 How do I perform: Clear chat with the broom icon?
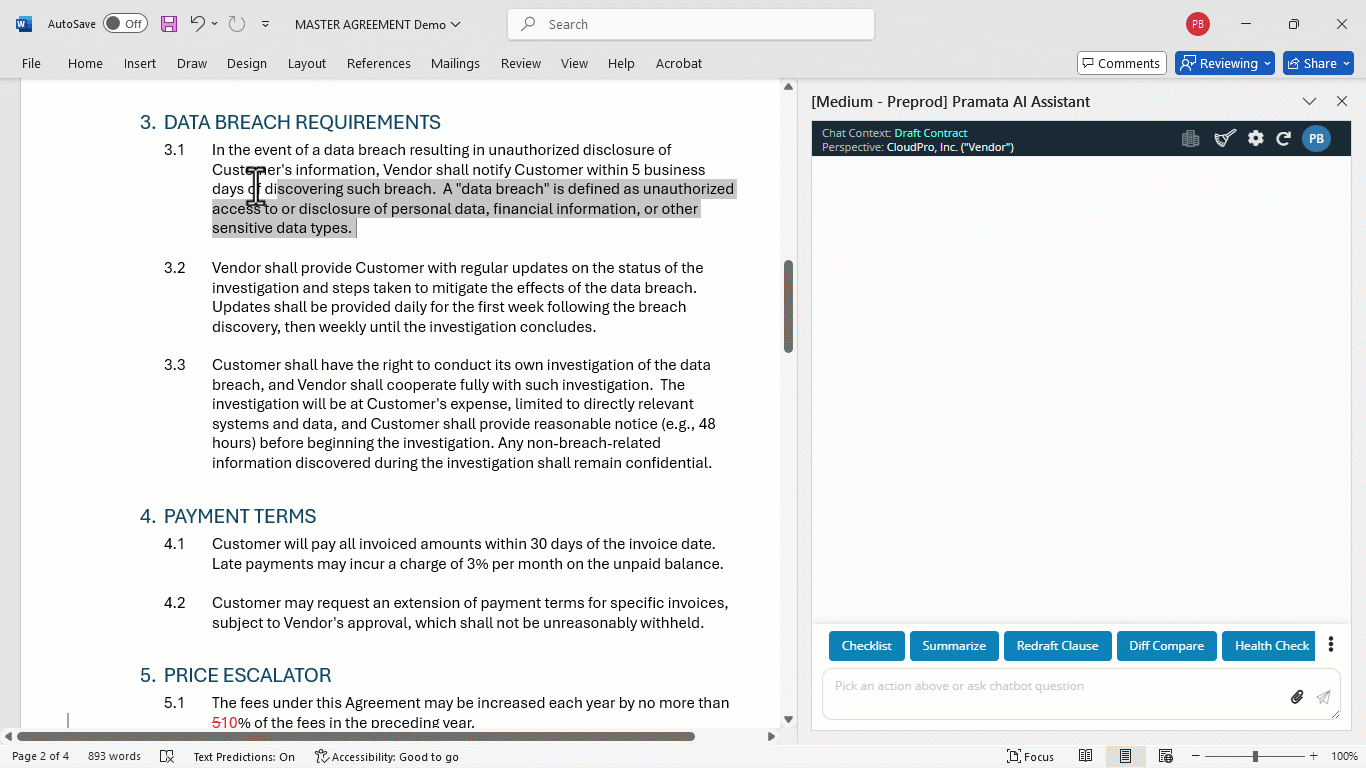(1225, 139)
